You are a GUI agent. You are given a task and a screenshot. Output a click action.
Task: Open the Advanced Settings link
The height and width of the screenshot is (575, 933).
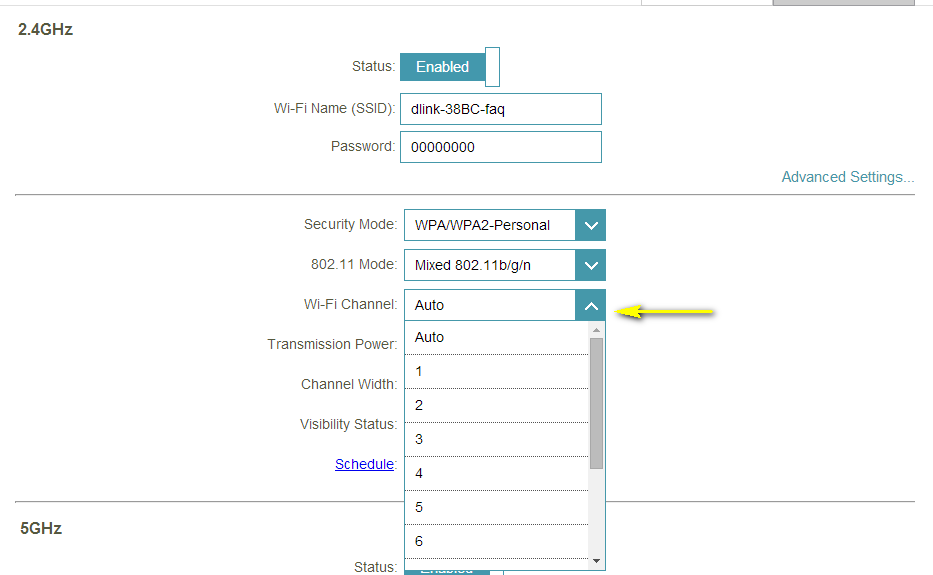(847, 177)
